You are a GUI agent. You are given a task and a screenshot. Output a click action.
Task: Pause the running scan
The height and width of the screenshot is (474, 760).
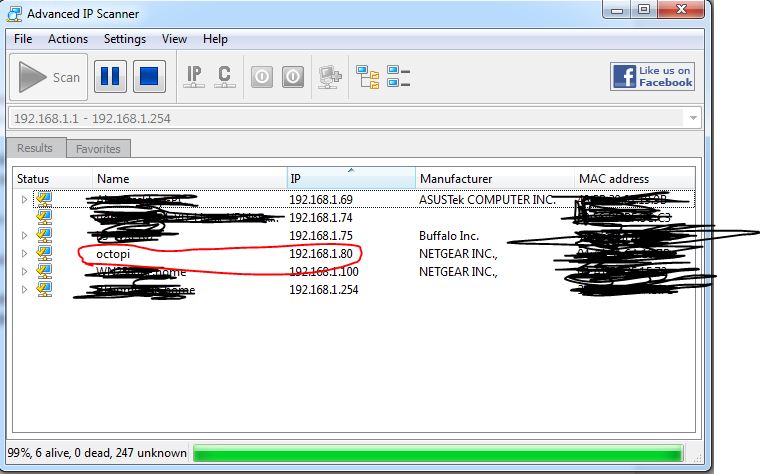click(110, 77)
